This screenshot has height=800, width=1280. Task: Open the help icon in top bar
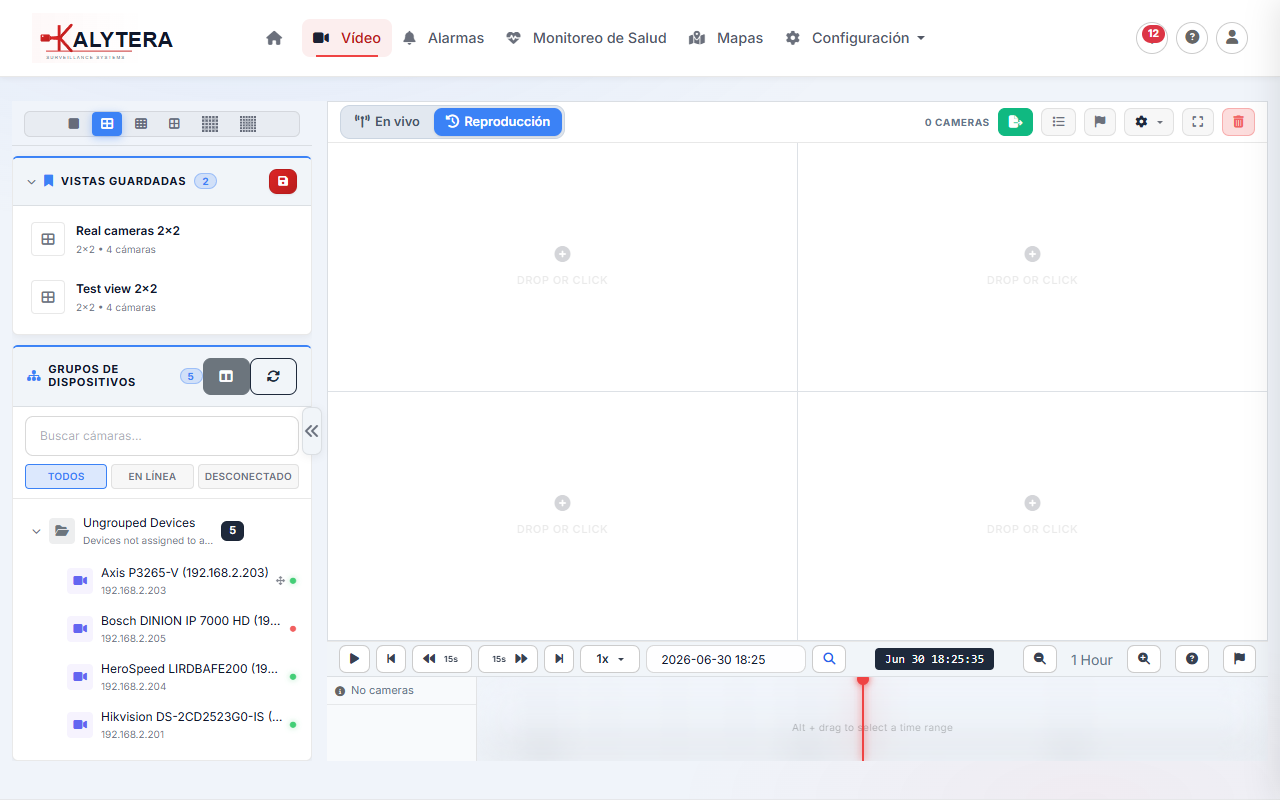(1192, 38)
